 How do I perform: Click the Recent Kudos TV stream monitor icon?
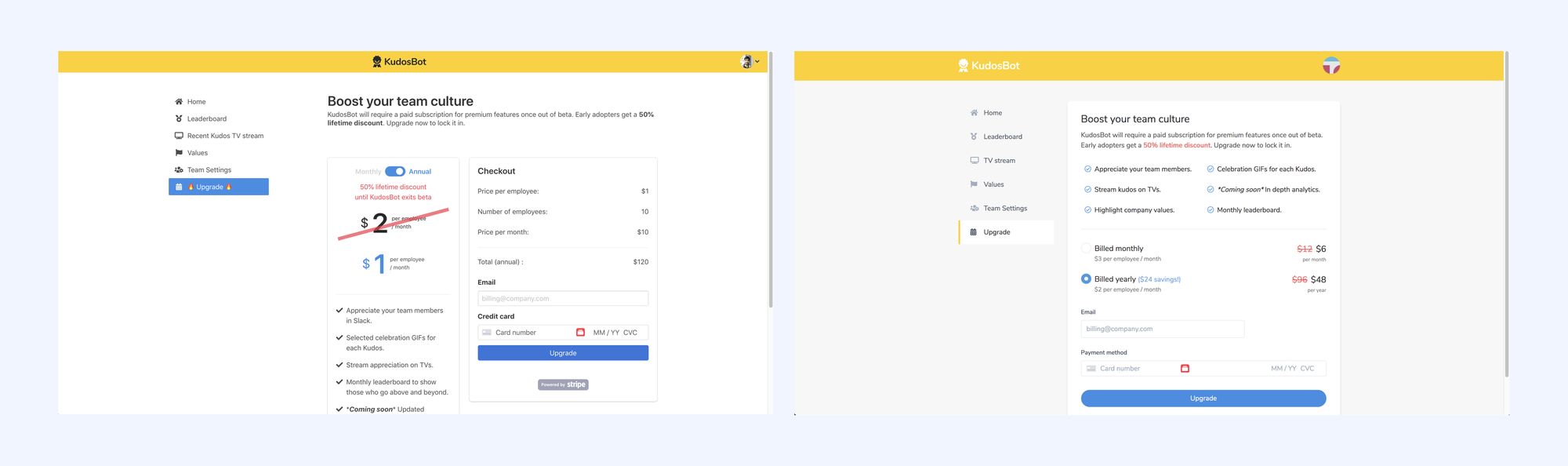coord(179,136)
